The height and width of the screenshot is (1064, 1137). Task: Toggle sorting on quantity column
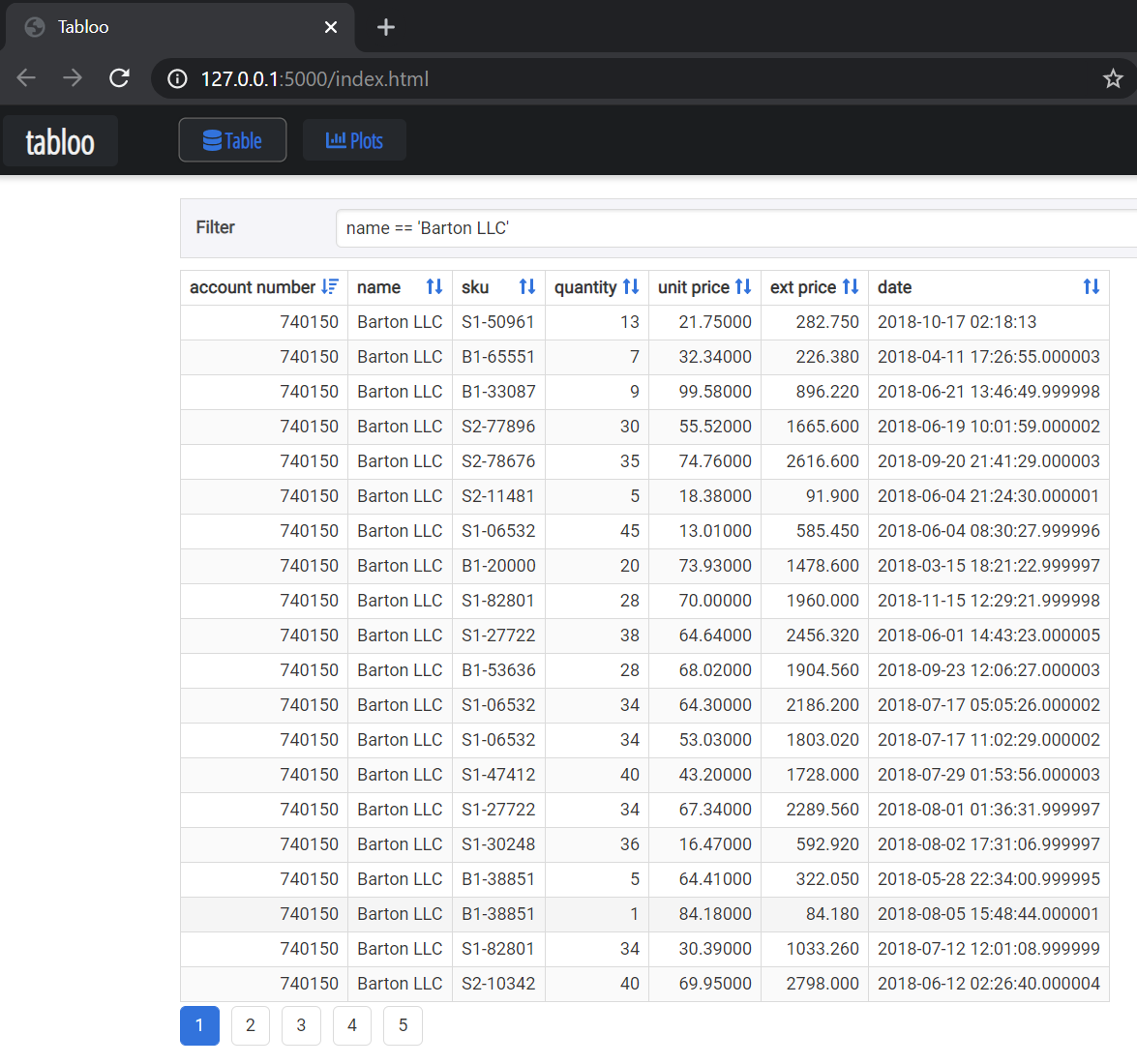pos(631,287)
